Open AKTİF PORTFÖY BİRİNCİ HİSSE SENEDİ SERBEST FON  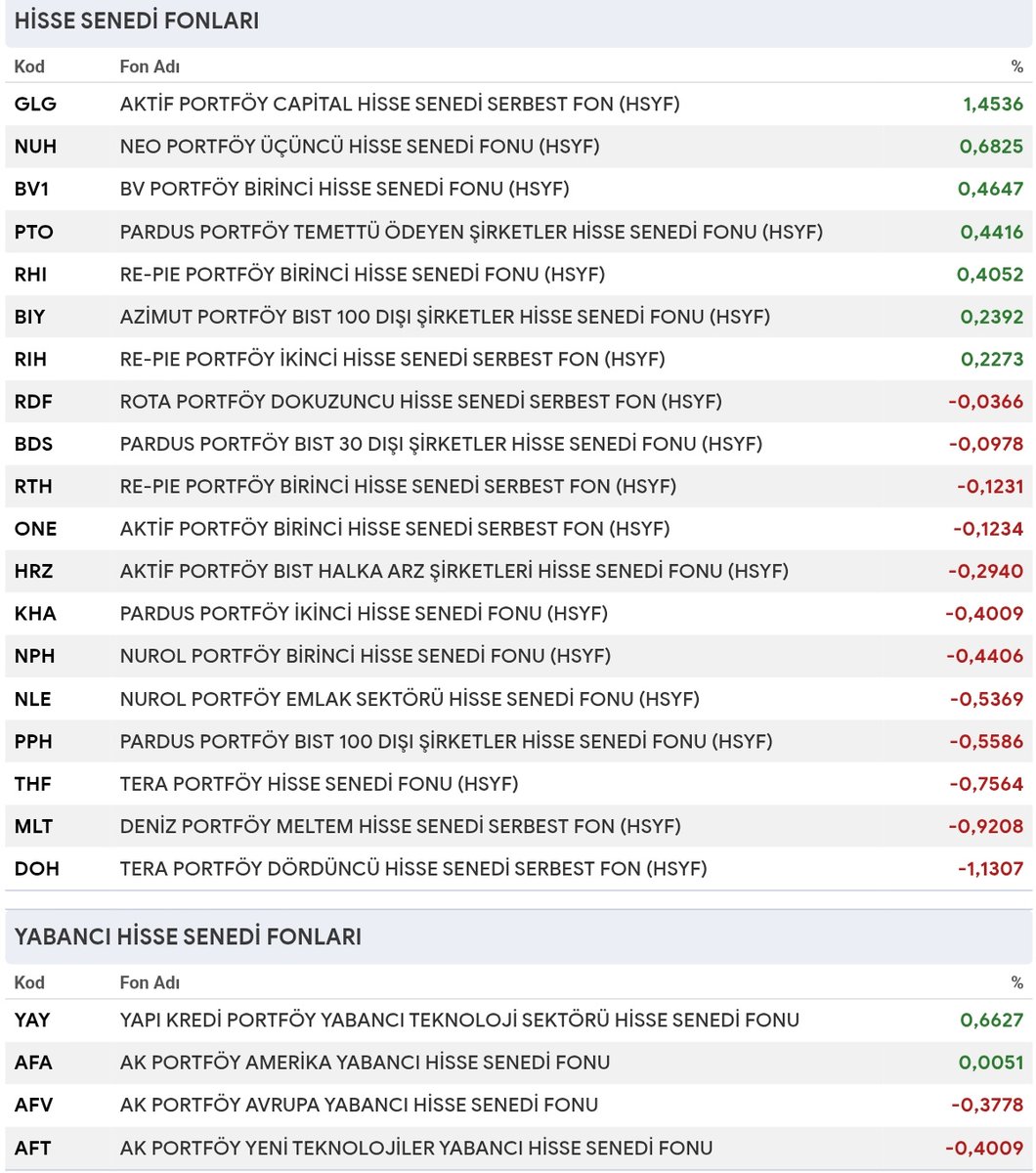point(395,529)
